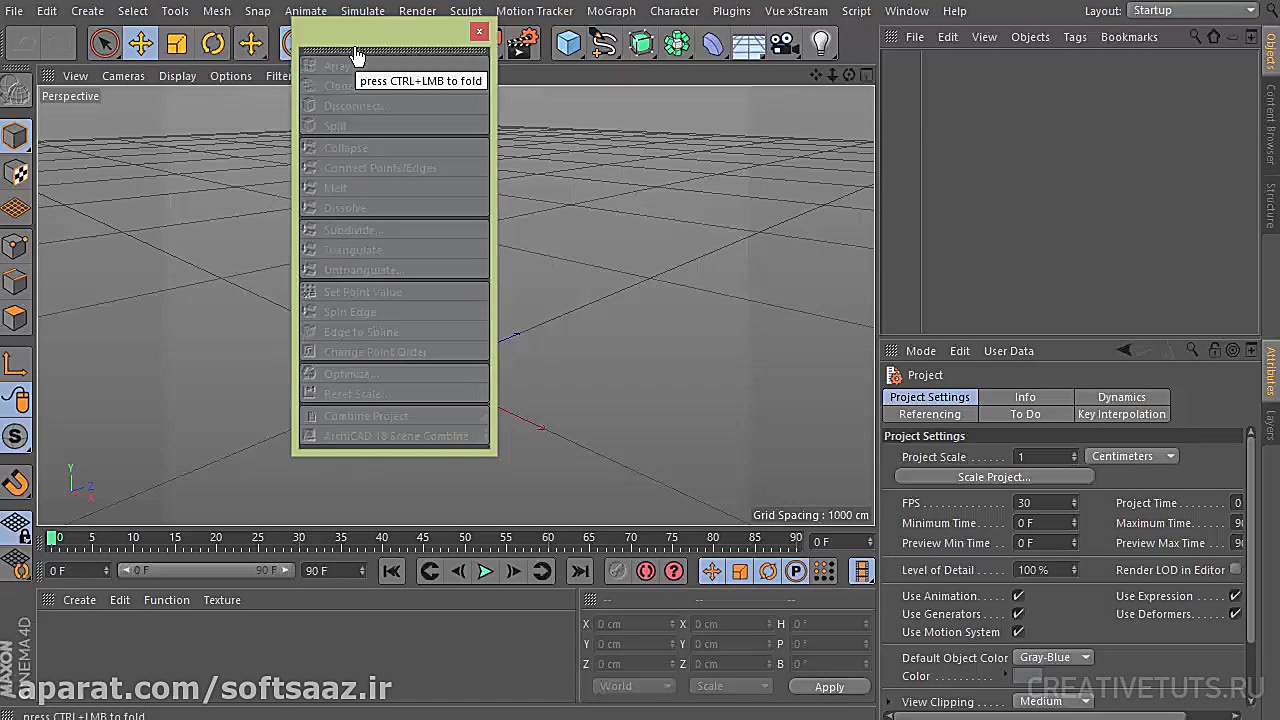1280x720 pixels.
Task: Enable the Use Animation checkbox
Action: click(x=1018, y=596)
